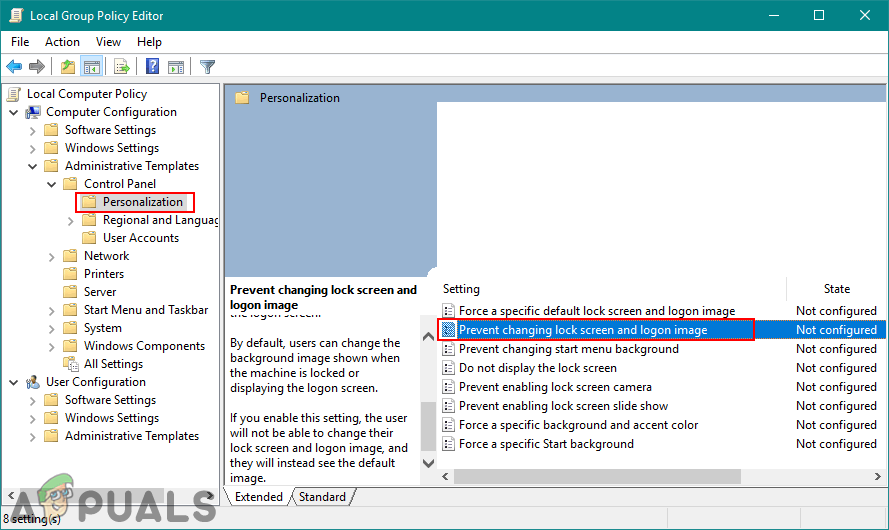The image size is (889, 530).
Task: Click the User Accounts folder icon
Action: click(x=89, y=238)
